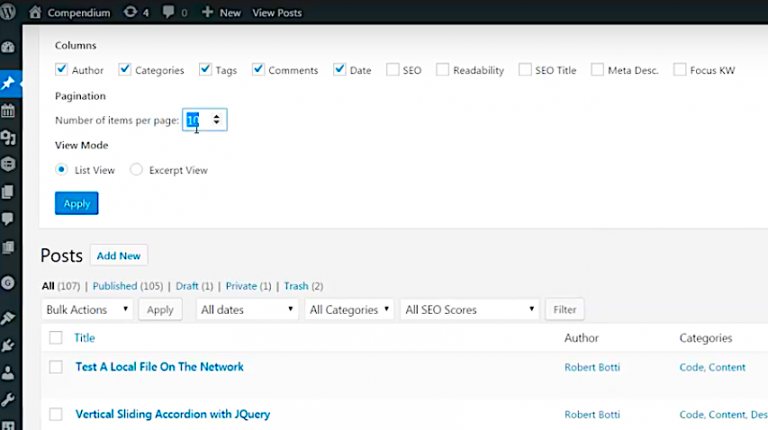Viewport: 768px width, 430px height.
Task: Enable the SEO Title column checkbox
Action: 525,70
